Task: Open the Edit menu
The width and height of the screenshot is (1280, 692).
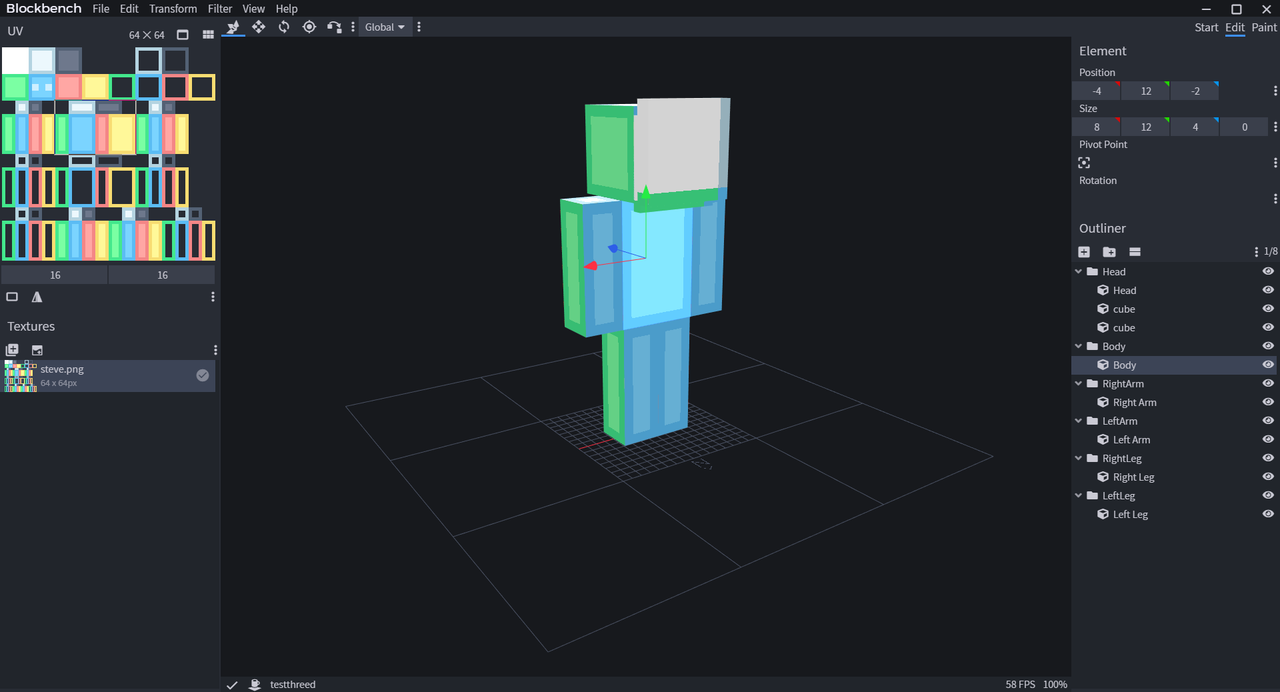Action: [129, 9]
